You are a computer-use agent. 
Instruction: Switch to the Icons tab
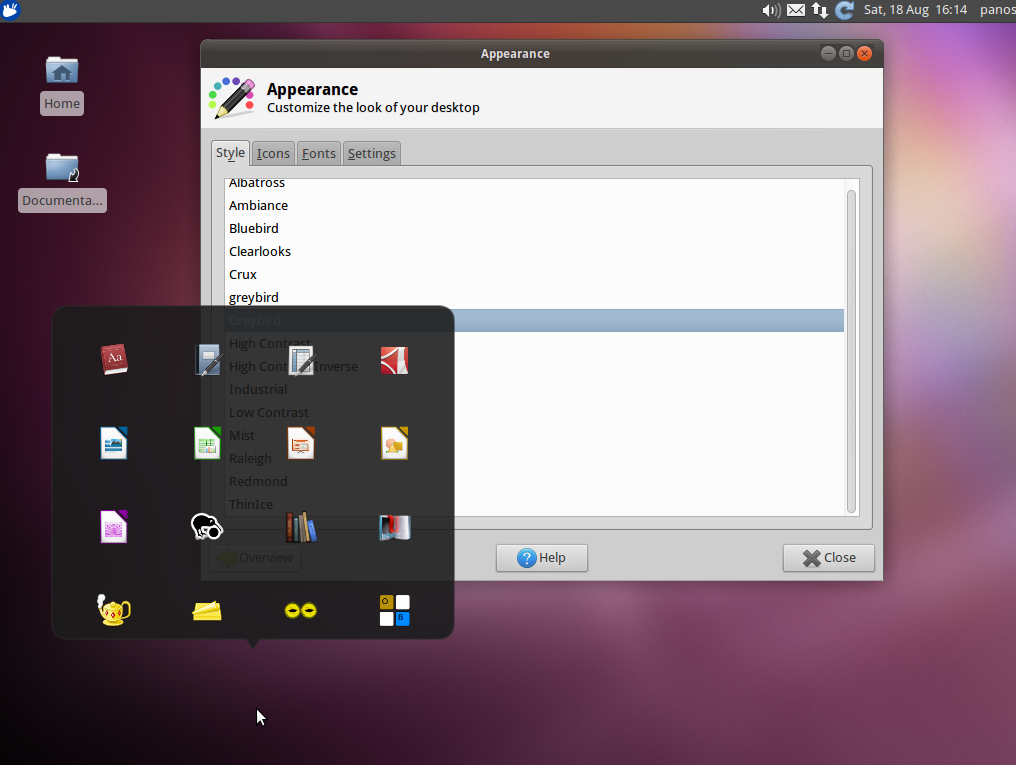273,154
